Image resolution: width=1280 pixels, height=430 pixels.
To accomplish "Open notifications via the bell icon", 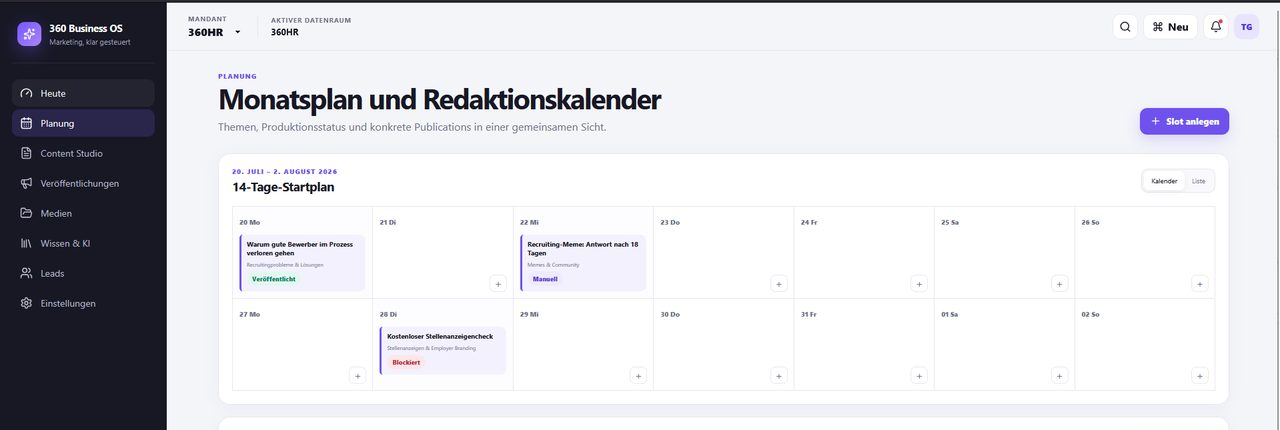I will pyautogui.click(x=1216, y=27).
